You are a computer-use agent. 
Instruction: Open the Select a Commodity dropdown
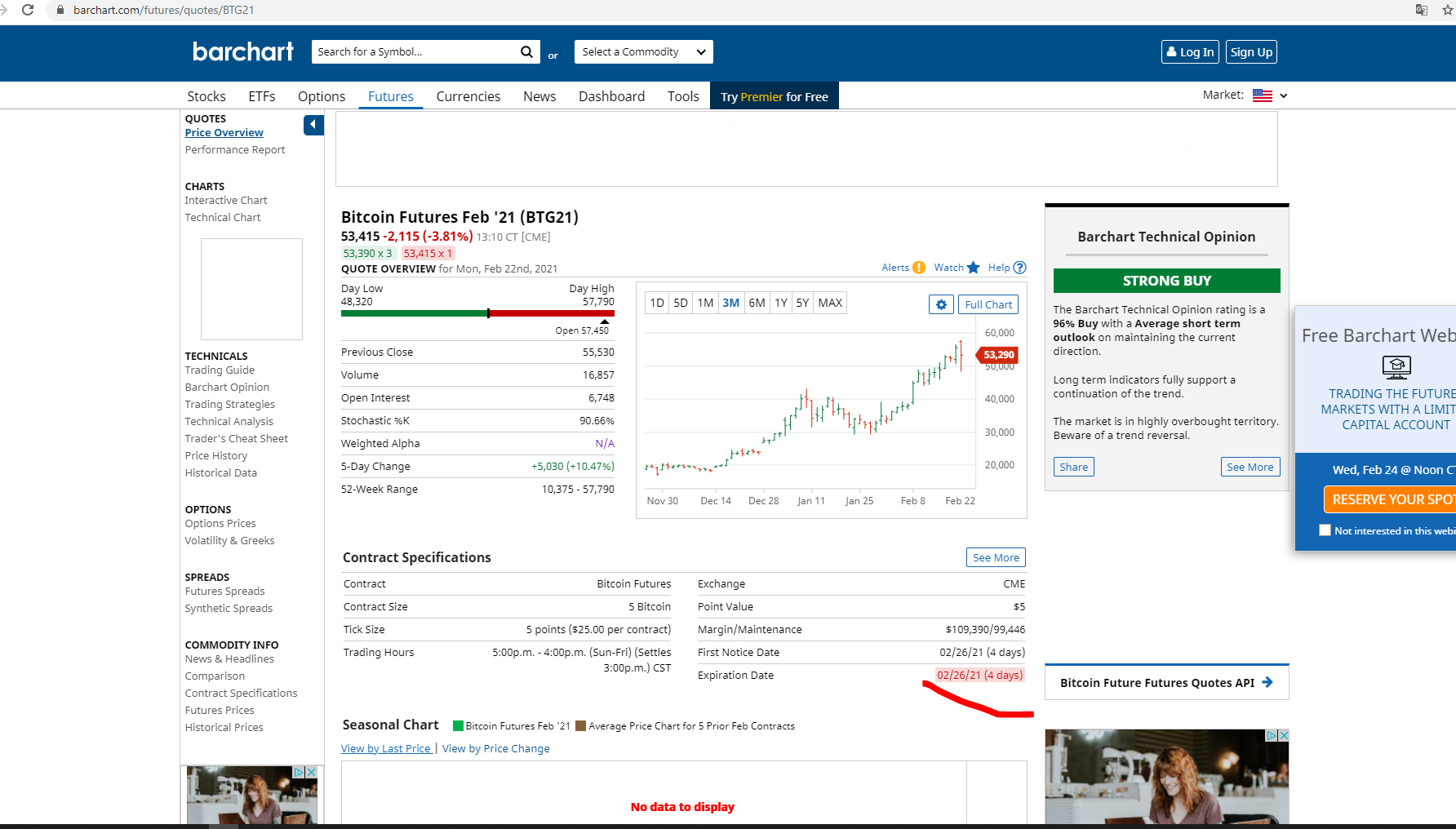(642, 51)
